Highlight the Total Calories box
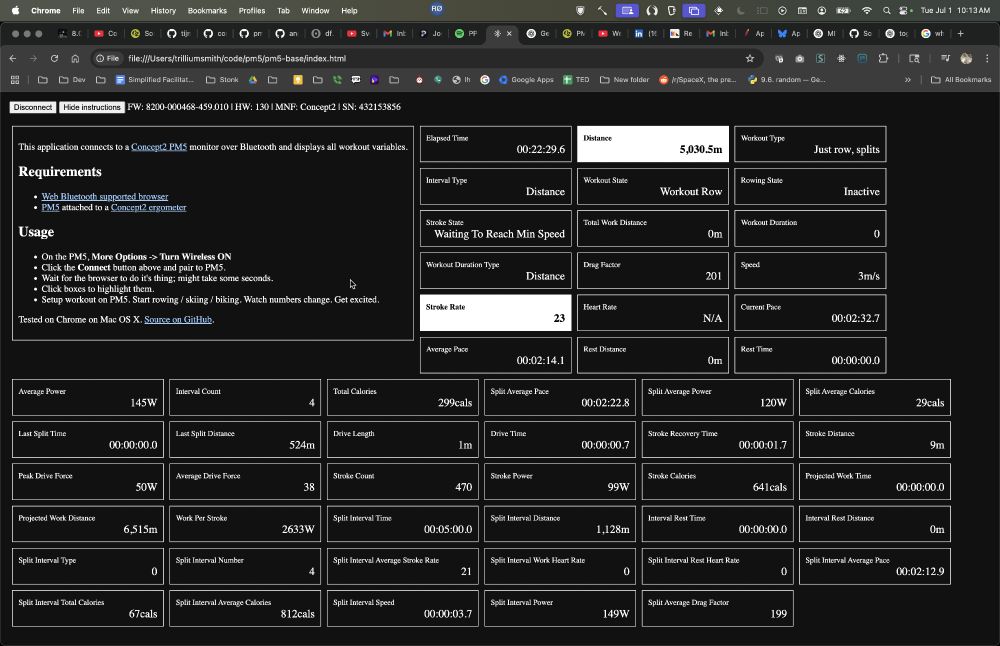The image size is (1000, 646). (x=402, y=397)
